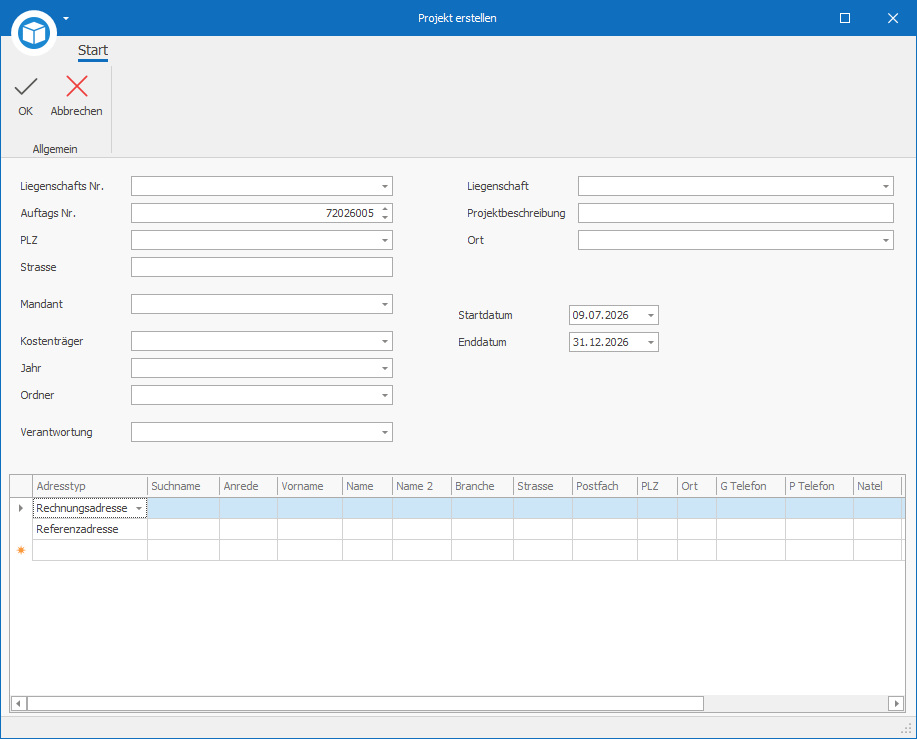Increase the Auftrags Nr. value

(385, 209)
